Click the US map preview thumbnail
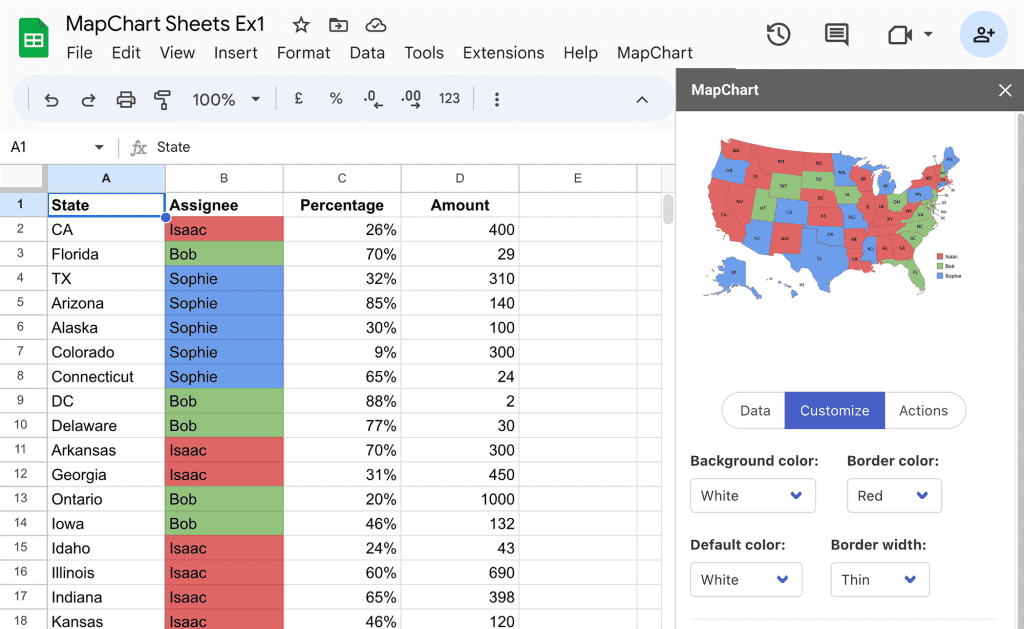 coord(834,218)
